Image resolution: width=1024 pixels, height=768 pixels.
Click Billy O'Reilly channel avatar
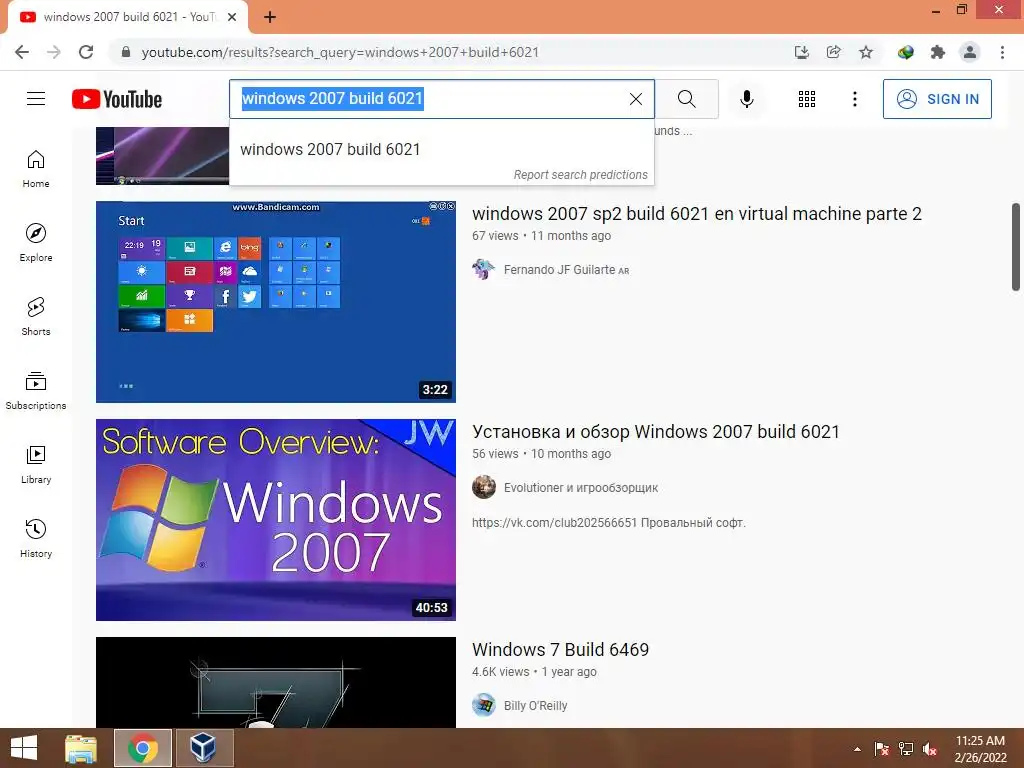point(484,705)
